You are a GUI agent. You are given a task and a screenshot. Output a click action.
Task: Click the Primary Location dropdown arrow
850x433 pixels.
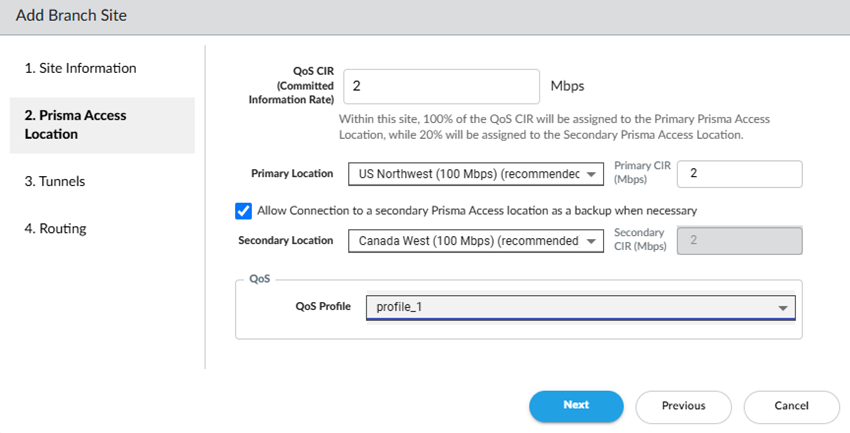[591, 175]
